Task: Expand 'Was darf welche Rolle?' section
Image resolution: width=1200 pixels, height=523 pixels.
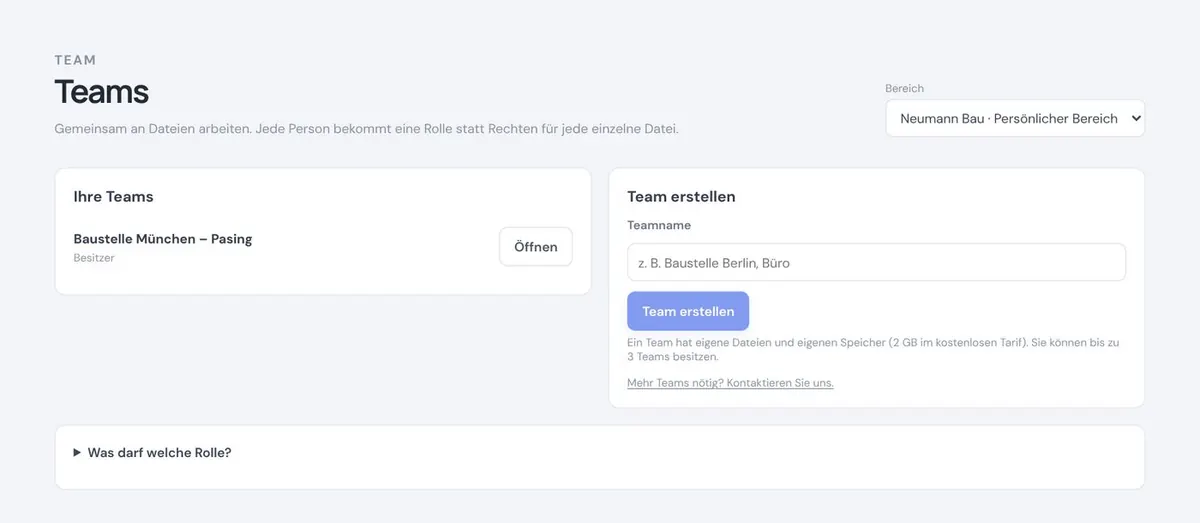Action: pyautogui.click(x=152, y=452)
